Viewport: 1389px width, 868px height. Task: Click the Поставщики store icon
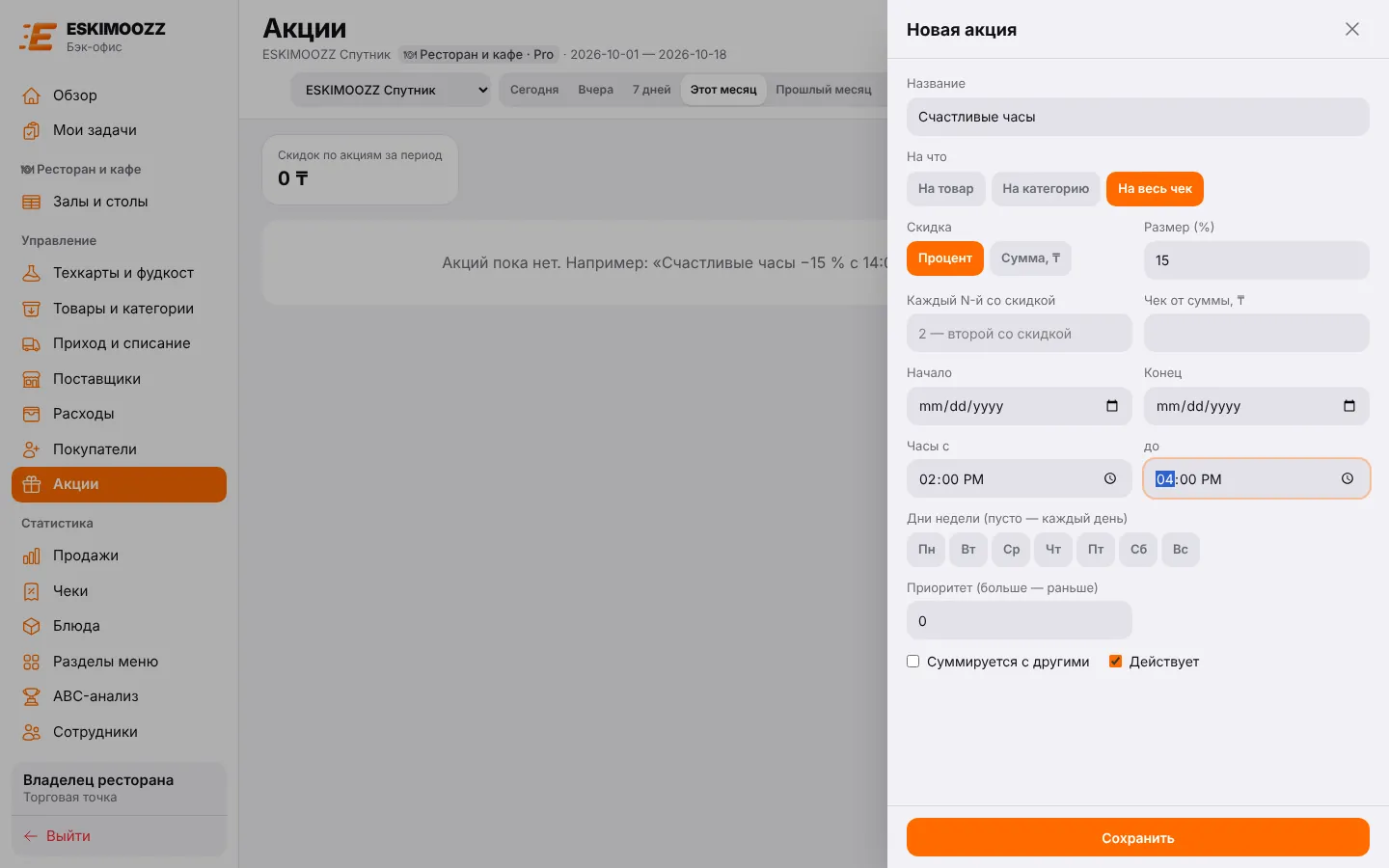click(32, 379)
